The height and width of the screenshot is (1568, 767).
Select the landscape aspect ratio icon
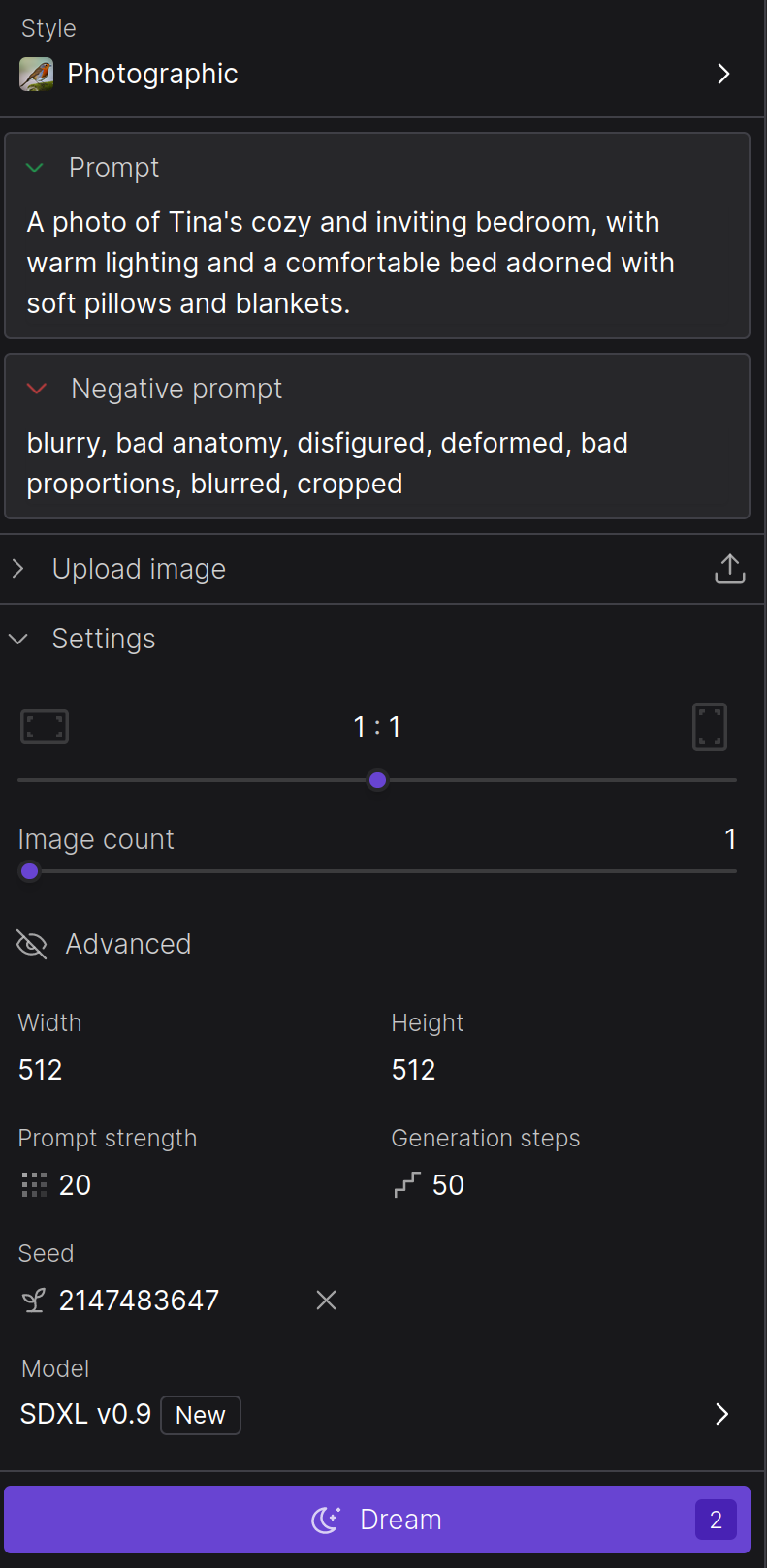click(45, 726)
